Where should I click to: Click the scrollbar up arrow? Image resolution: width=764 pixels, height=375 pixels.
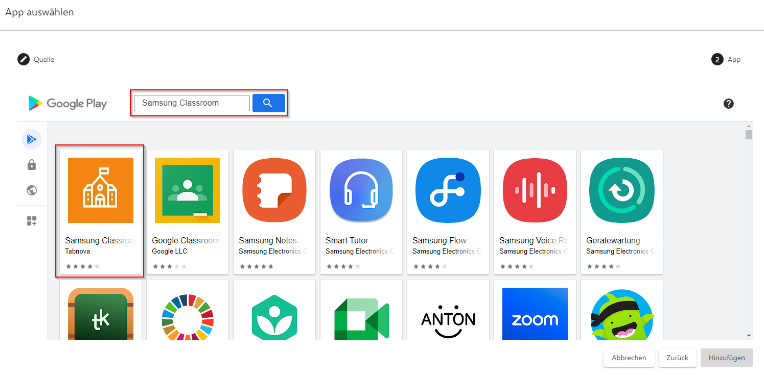[748, 126]
